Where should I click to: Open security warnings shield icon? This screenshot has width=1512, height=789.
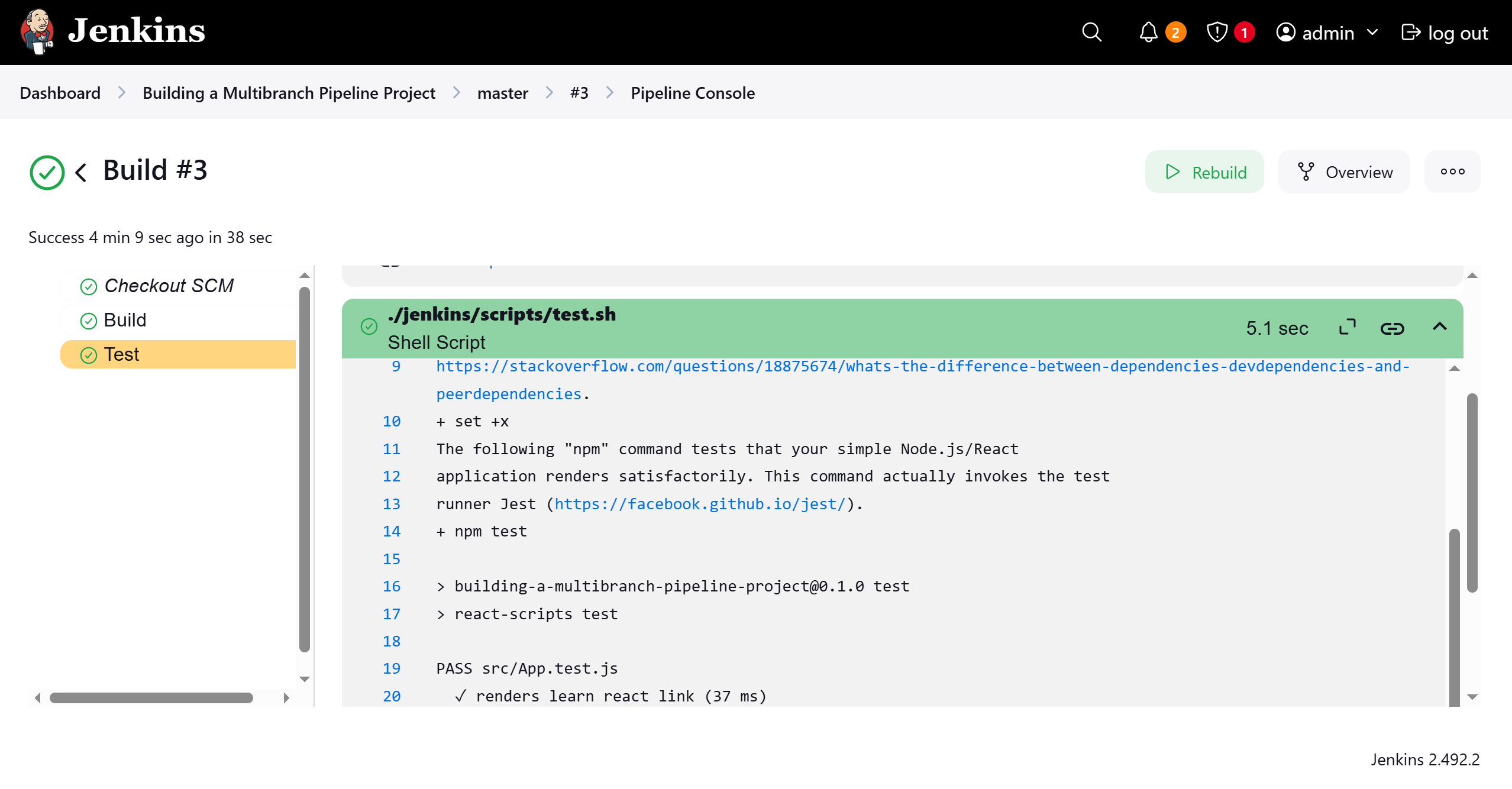coord(1217,32)
